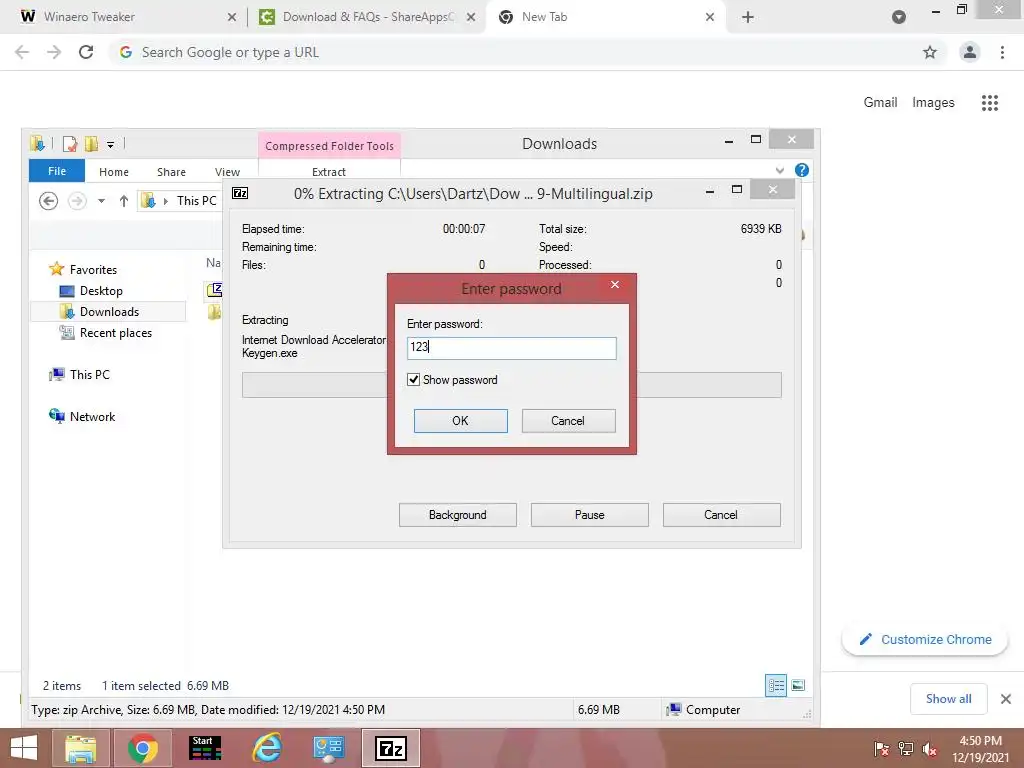Image resolution: width=1024 pixels, height=768 pixels.
Task: Click Customize Chrome button
Action: [925, 639]
